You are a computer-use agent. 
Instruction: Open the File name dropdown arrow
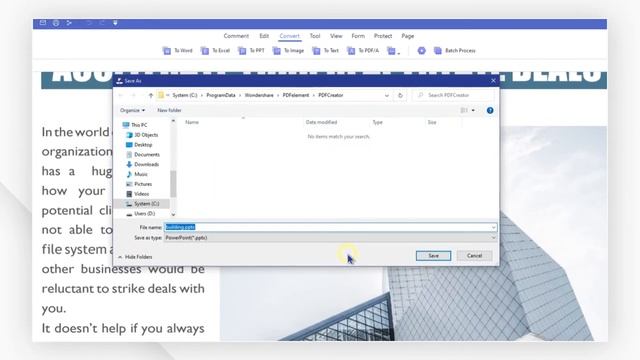[x=493, y=227]
